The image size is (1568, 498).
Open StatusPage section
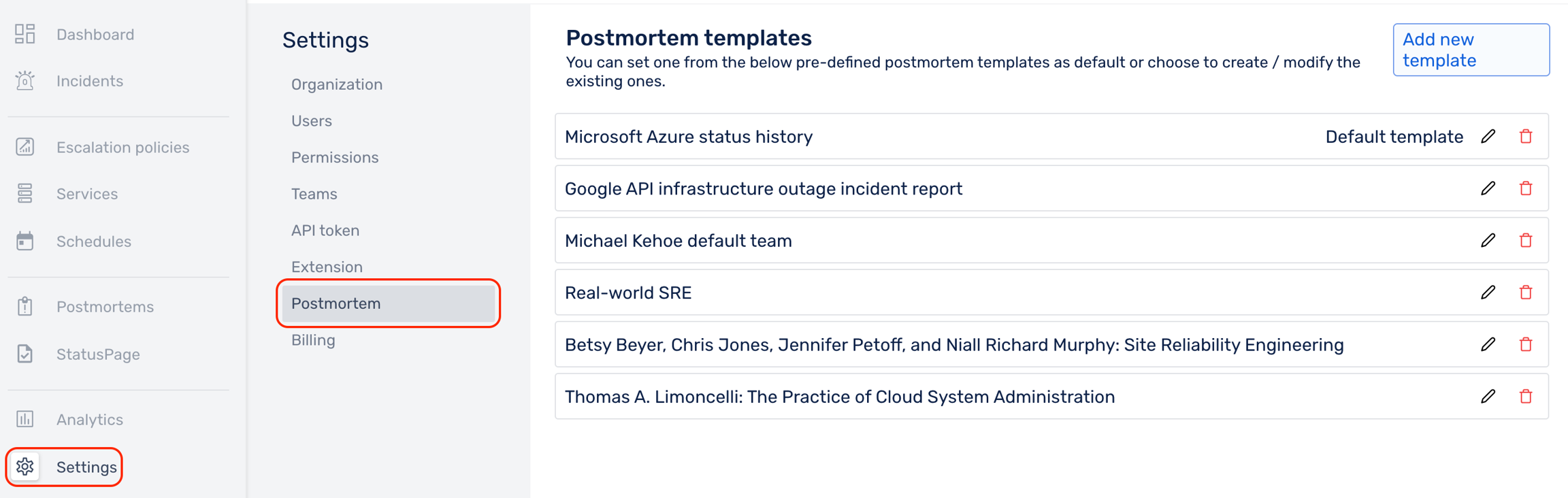[x=98, y=354]
